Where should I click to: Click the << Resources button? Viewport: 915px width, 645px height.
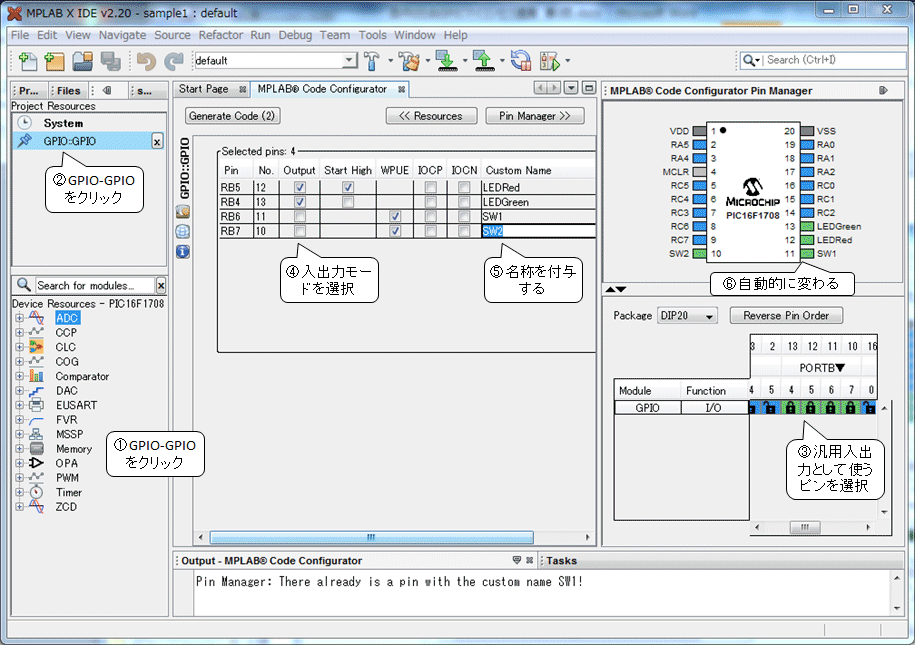click(431, 116)
